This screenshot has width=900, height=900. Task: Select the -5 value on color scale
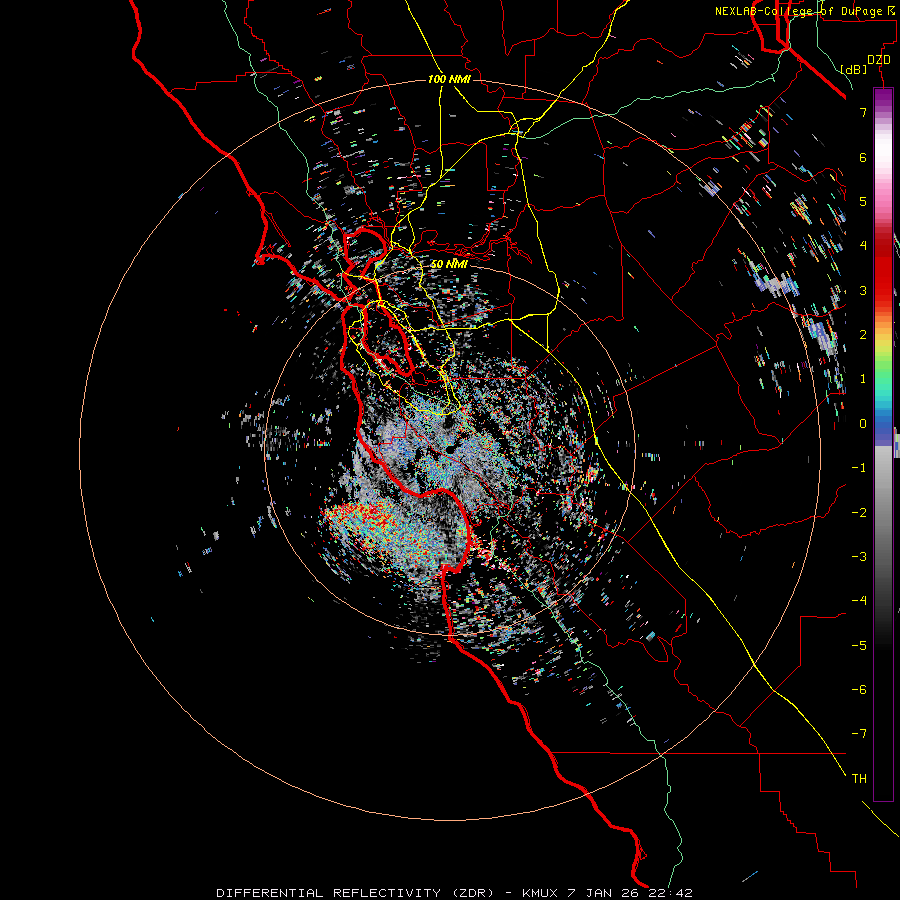click(x=859, y=646)
